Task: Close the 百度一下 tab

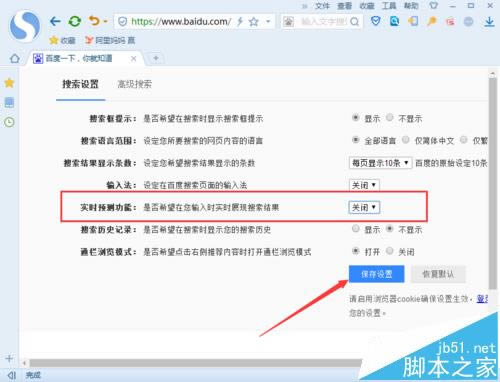Action: pyautogui.click(x=134, y=59)
